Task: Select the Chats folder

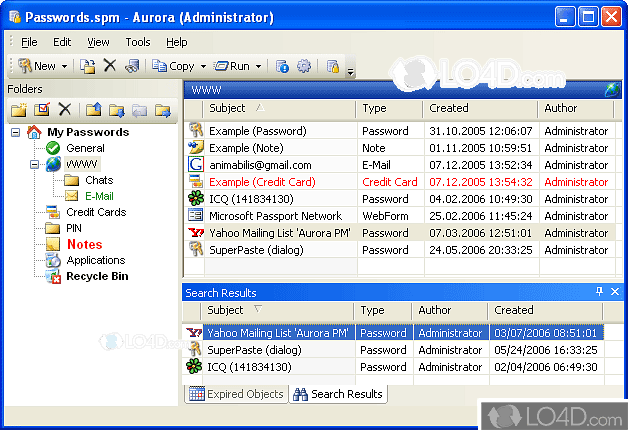Action: tap(99, 180)
